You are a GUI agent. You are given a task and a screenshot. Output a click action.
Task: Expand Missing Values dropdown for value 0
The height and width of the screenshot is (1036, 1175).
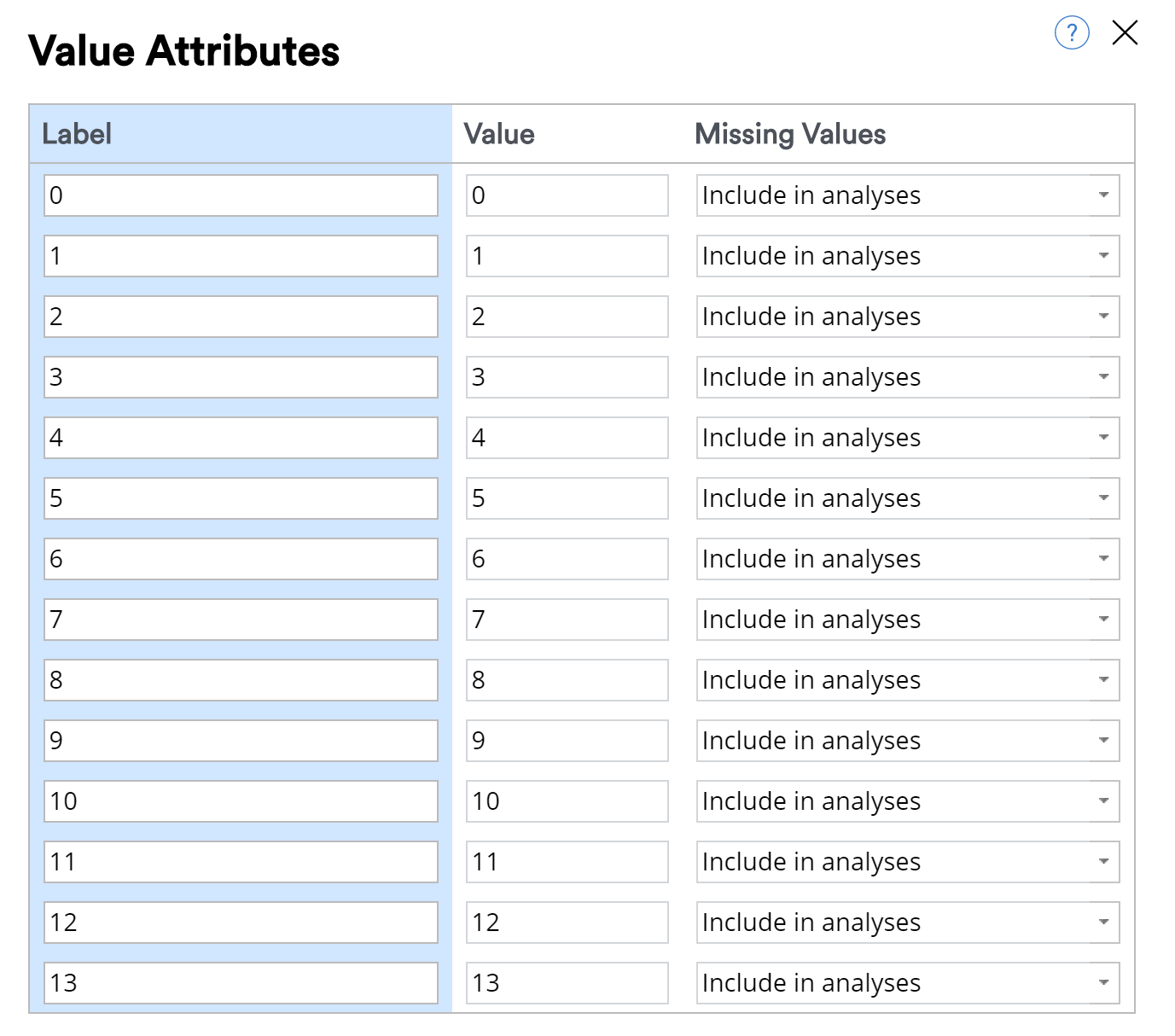click(907, 195)
